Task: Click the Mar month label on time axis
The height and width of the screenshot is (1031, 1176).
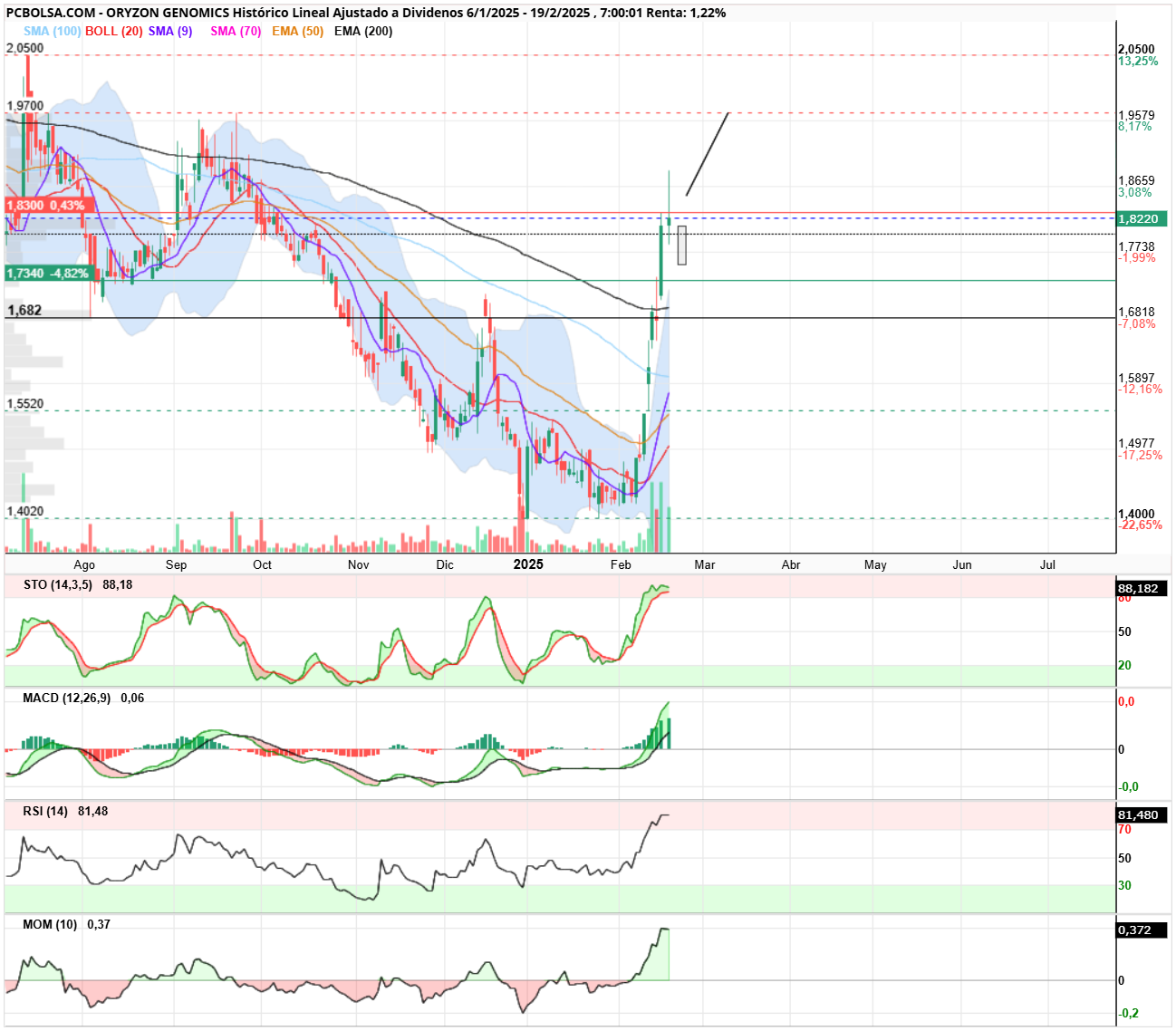Action: (x=705, y=564)
